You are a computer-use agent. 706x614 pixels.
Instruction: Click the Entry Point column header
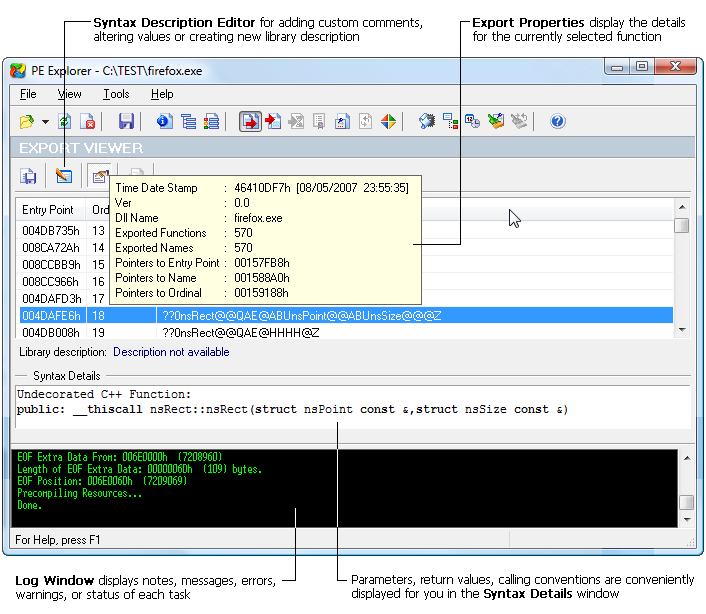[48, 210]
